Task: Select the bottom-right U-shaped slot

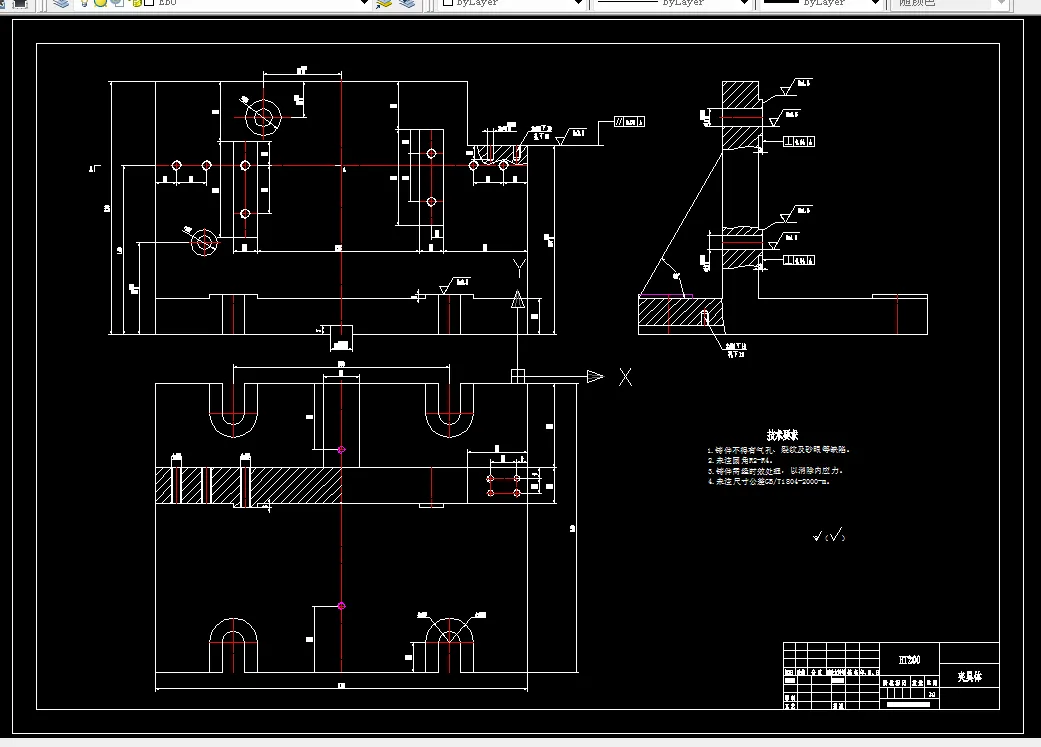Action: [449, 645]
